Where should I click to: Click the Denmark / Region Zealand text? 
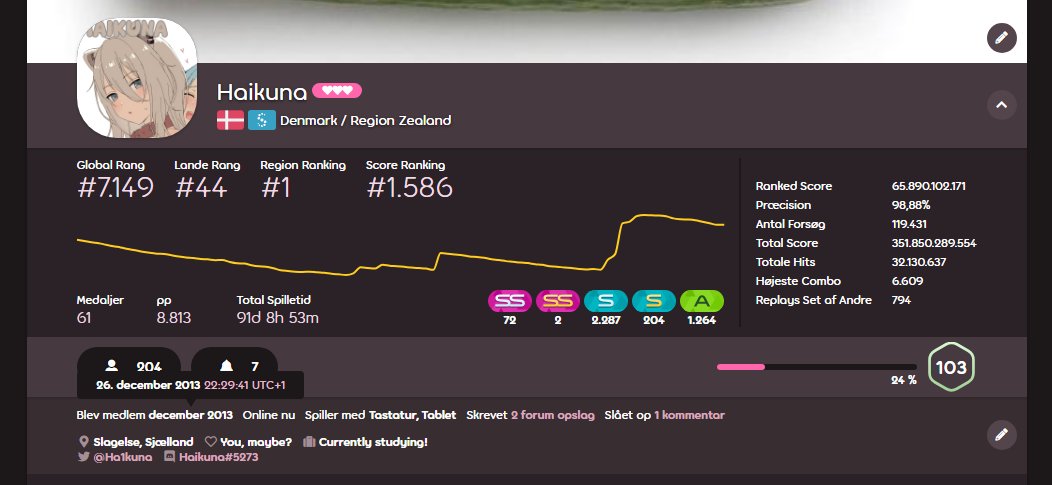point(366,120)
